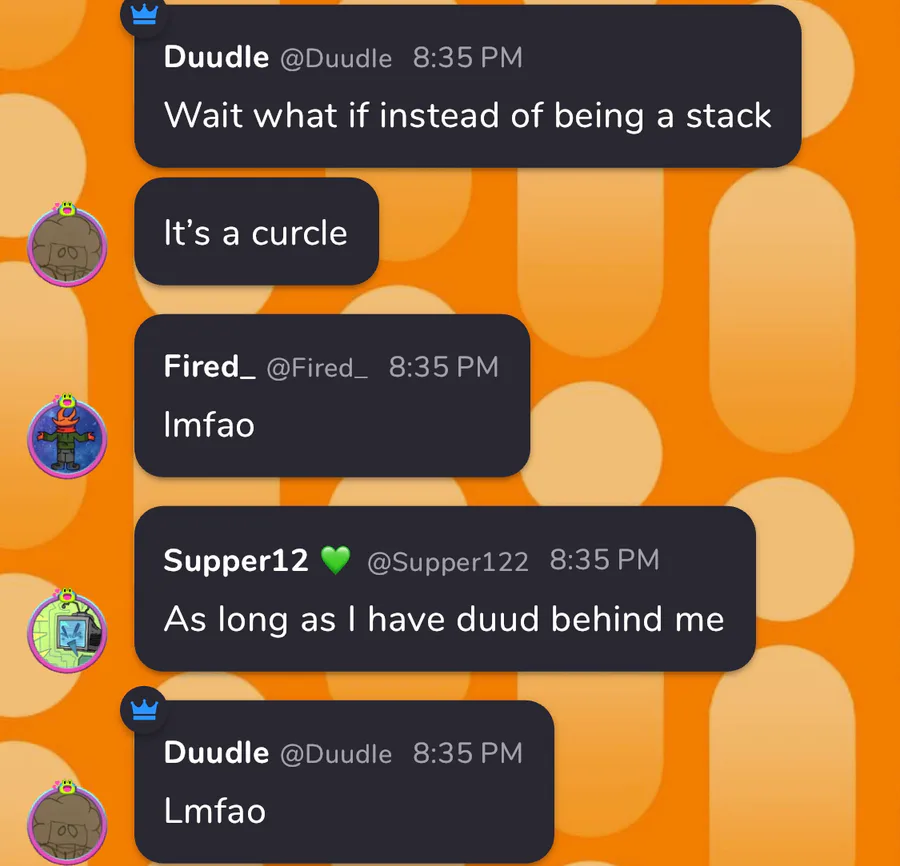Viewport: 900px width, 866px height.
Task: Select the "As long as I have duud behind me" message
Action: click(445, 589)
